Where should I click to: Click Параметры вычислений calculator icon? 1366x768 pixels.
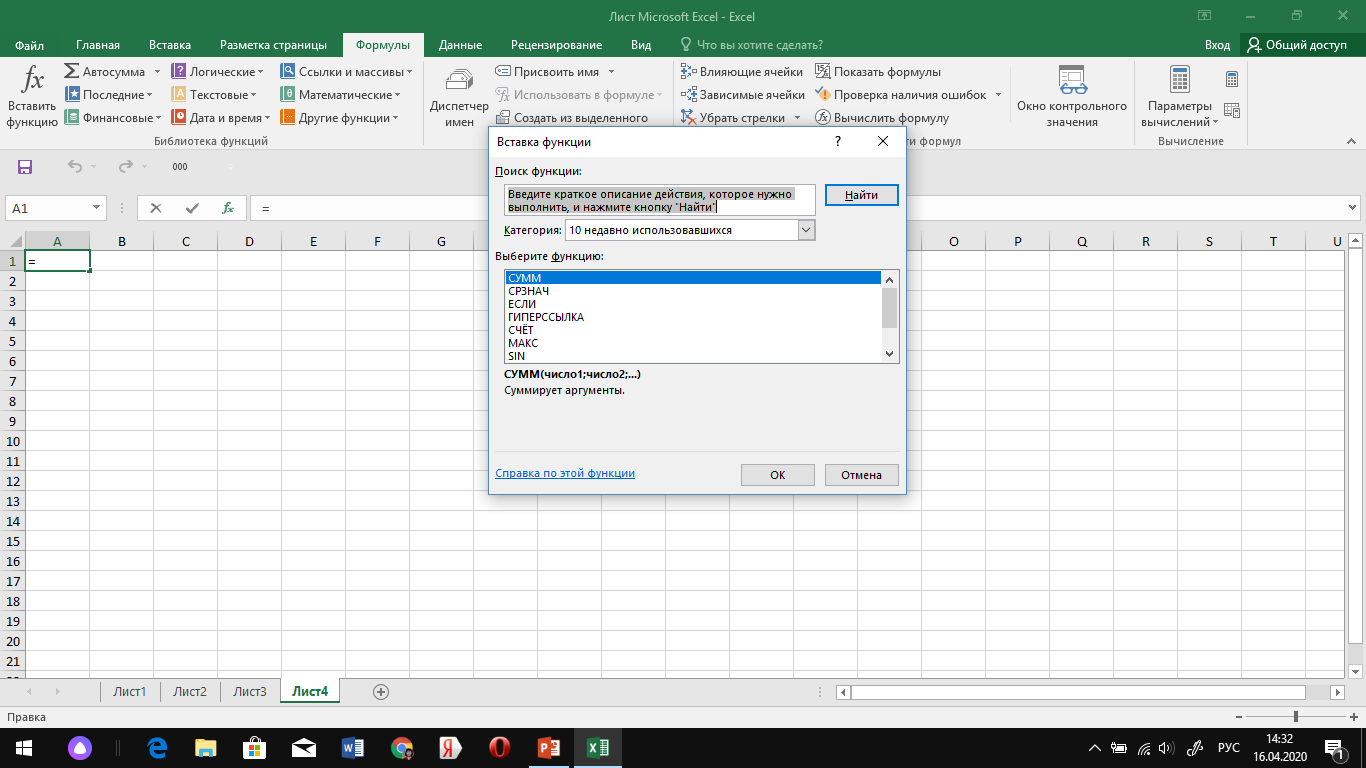coord(1180,80)
